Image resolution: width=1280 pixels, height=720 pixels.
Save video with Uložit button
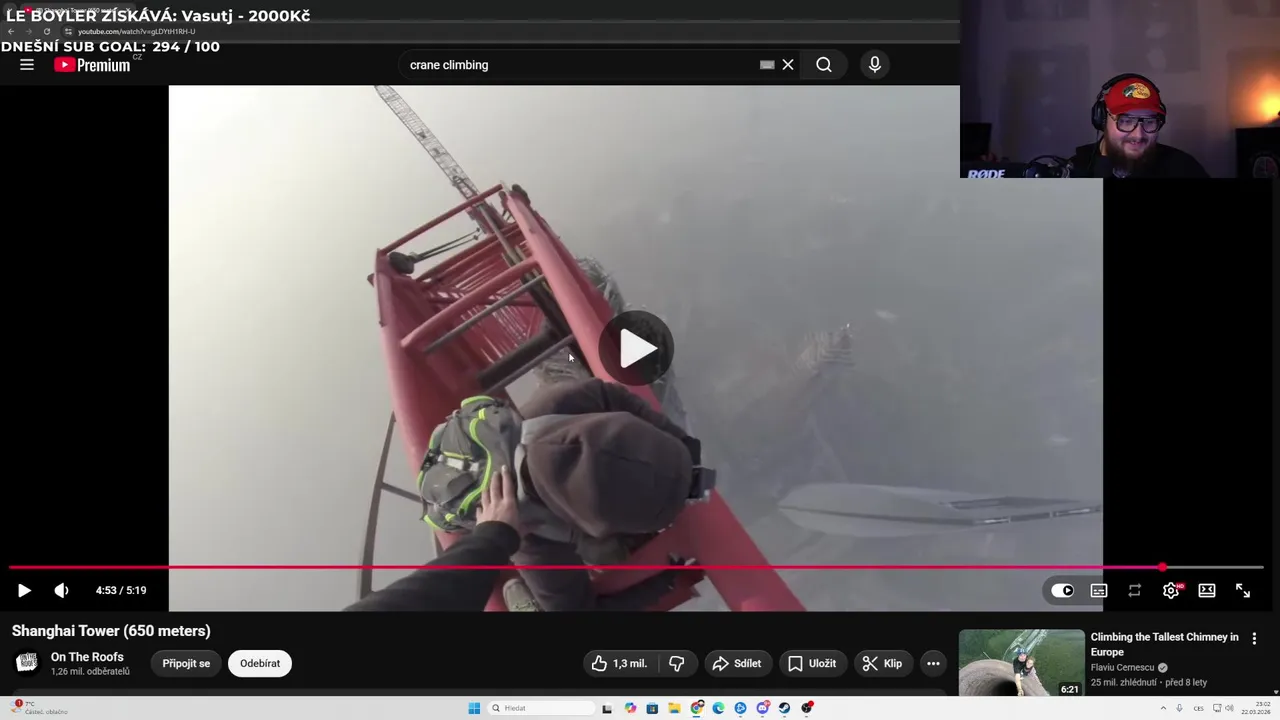812,664
